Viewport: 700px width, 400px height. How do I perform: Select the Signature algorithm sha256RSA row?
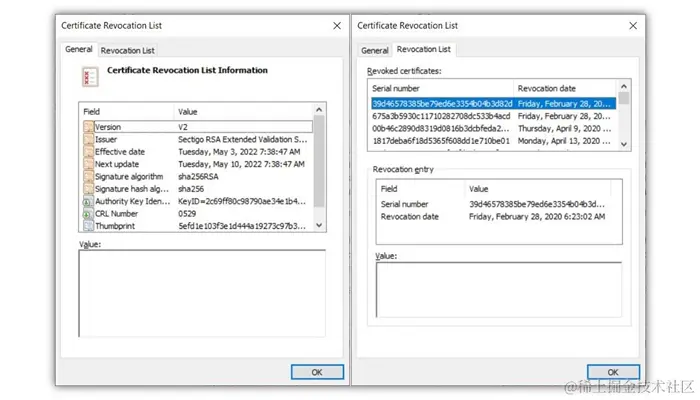click(197, 177)
